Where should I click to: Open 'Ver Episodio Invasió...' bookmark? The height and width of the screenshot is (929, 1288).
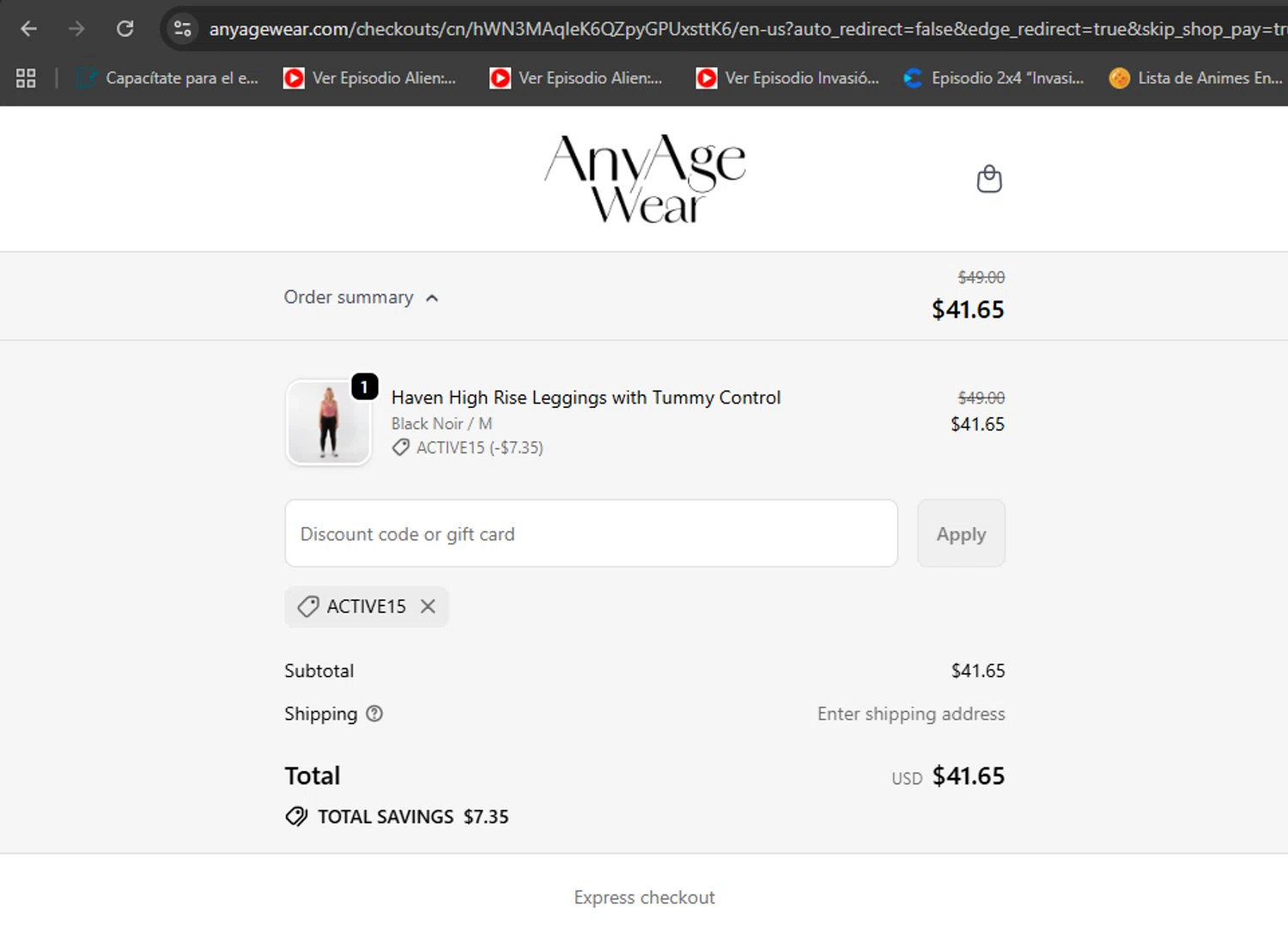[x=787, y=78]
